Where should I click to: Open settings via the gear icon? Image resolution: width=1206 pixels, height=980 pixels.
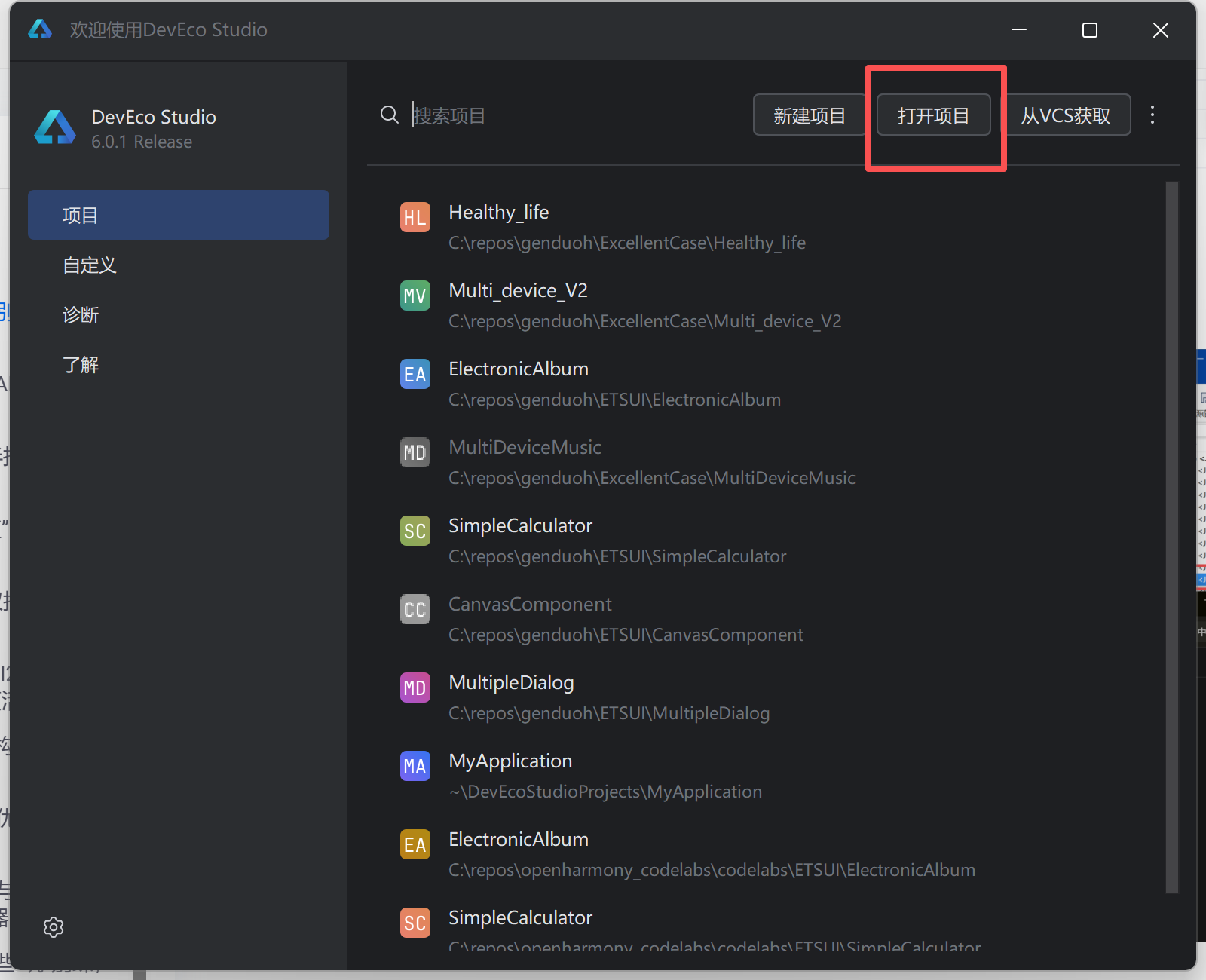(x=54, y=926)
